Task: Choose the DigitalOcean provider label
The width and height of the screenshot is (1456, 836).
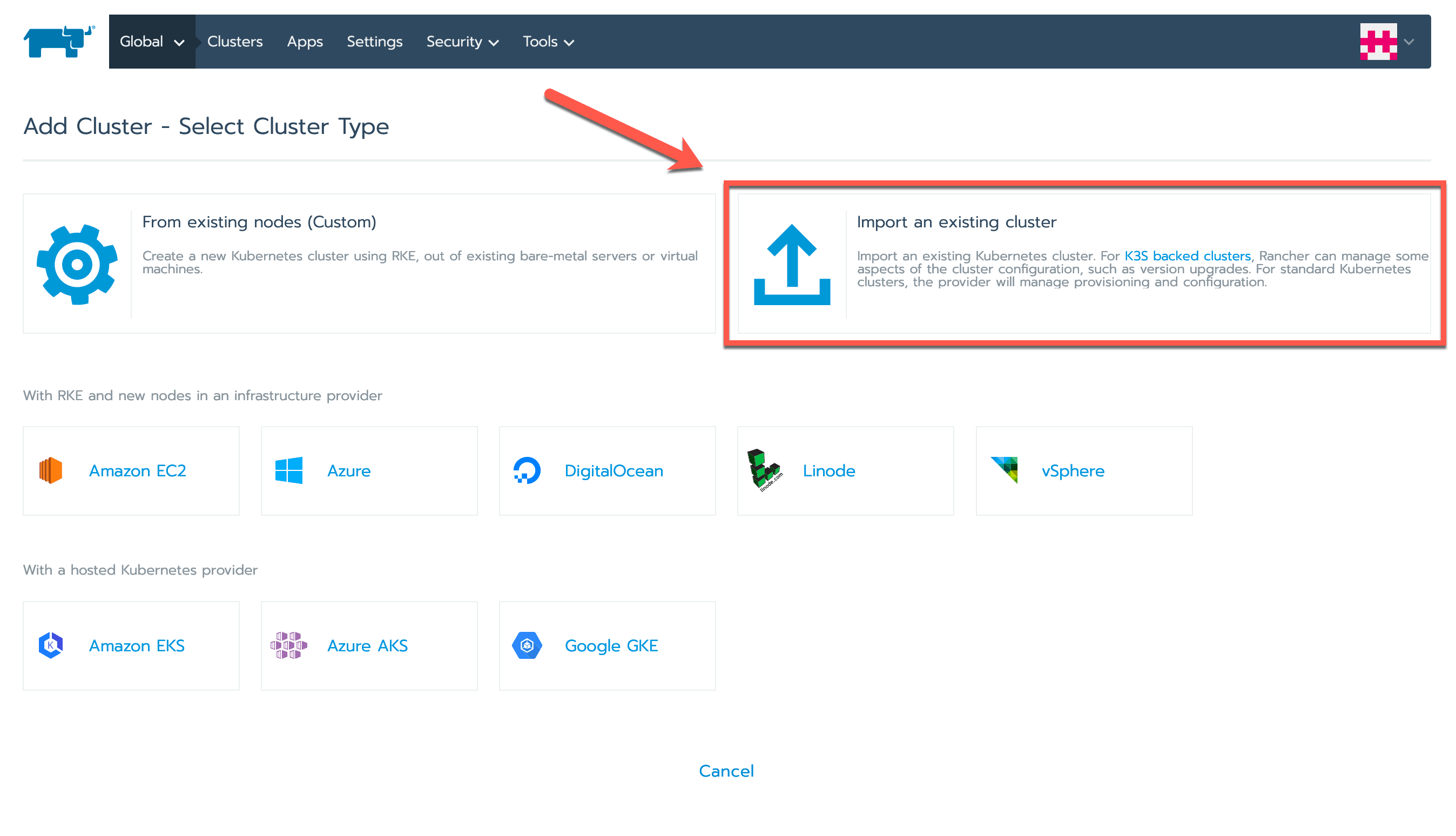Action: pos(614,471)
